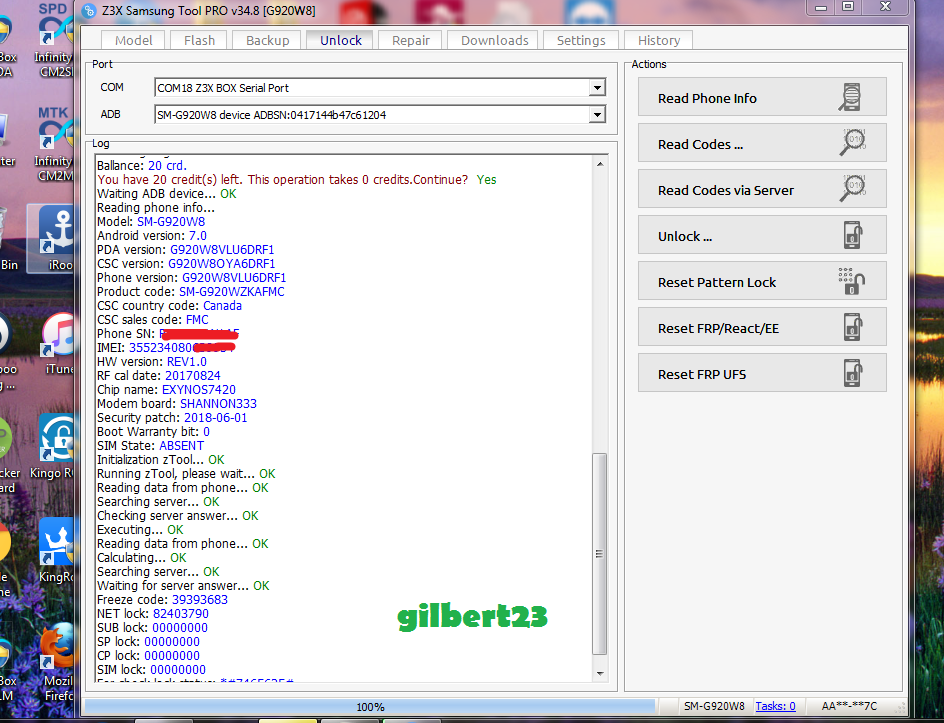Click Android version: 7.0 log line
This screenshot has height=723, width=944.
[x=152, y=235]
